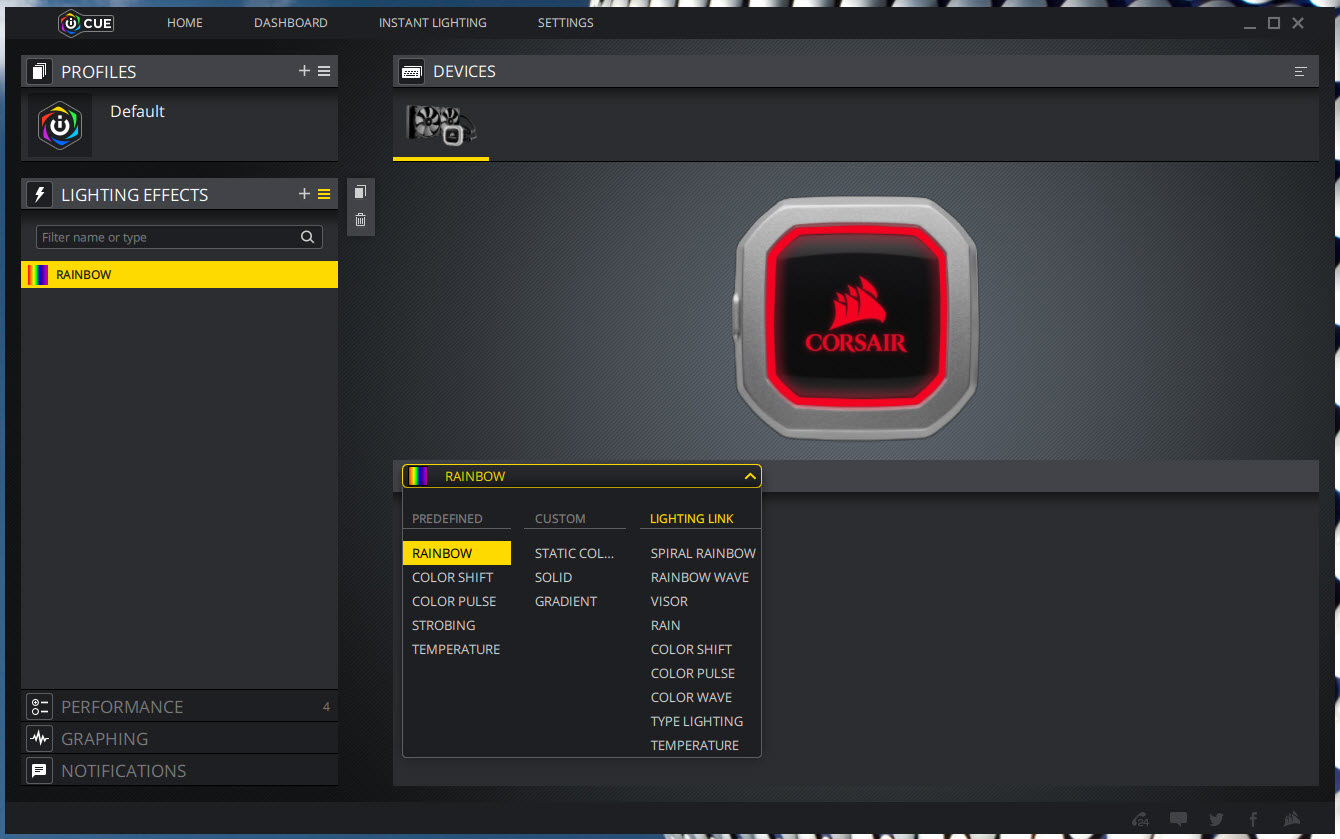
Task: Choose VISOR lighting link
Action: [x=669, y=601]
